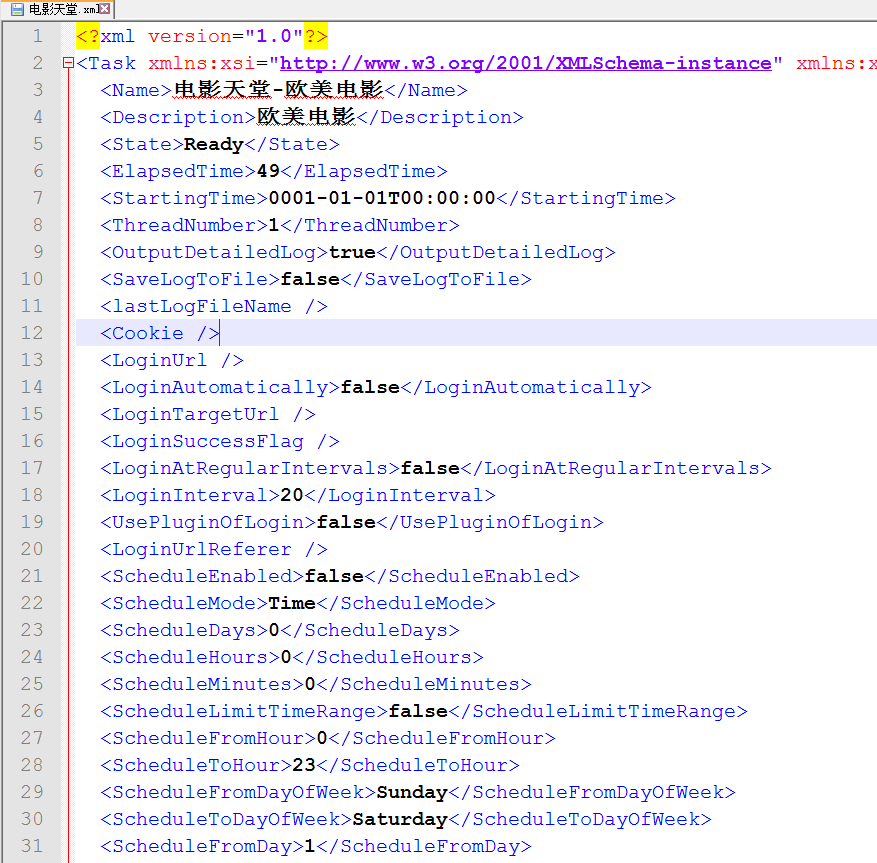The width and height of the screenshot is (877, 863).
Task: Place cursor on Ready state value
Action: (x=214, y=144)
